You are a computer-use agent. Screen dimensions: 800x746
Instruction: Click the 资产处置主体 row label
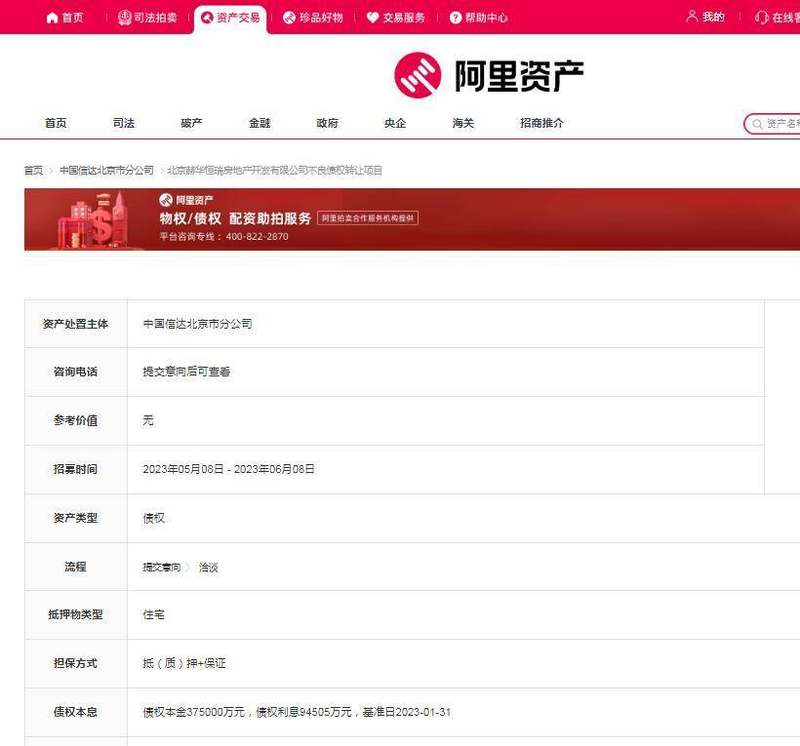(x=76, y=324)
